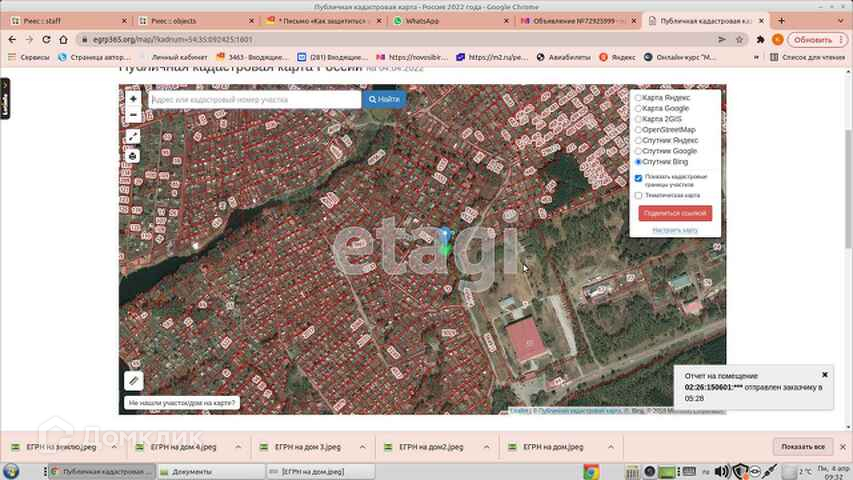Image resolution: width=853 pixels, height=480 pixels.
Task: Zoom out on the map
Action: point(133,114)
